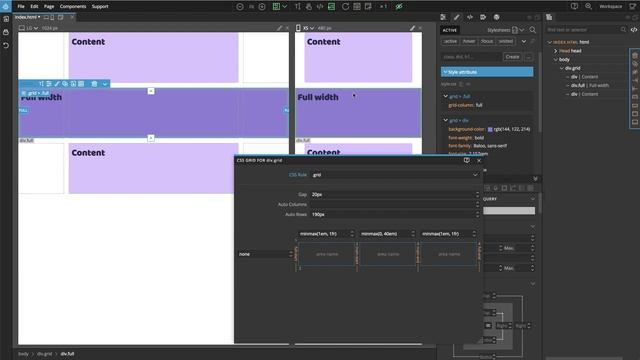Open the properties panel sliders tab

point(443,17)
